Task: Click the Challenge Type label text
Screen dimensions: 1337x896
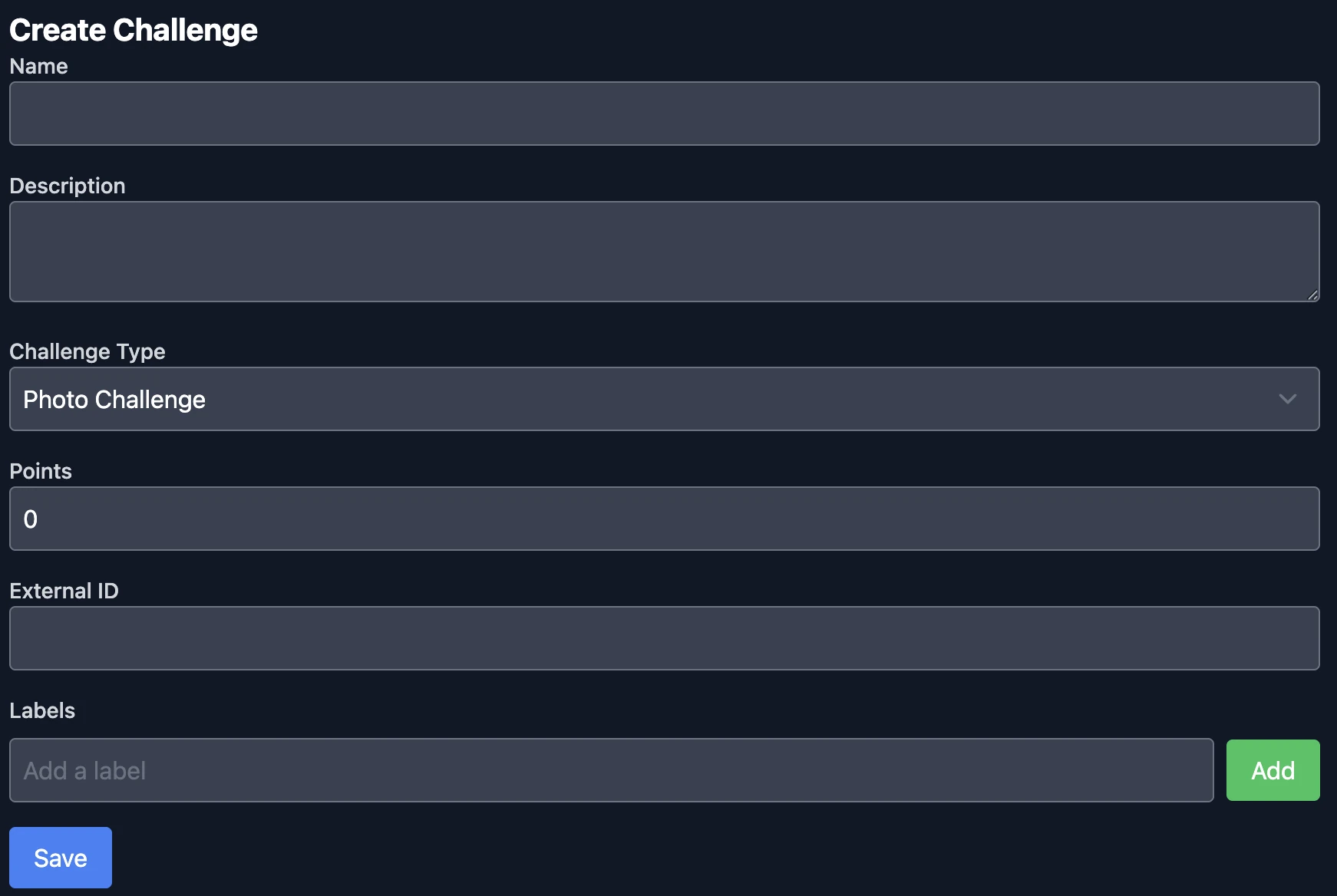Action: tap(87, 351)
